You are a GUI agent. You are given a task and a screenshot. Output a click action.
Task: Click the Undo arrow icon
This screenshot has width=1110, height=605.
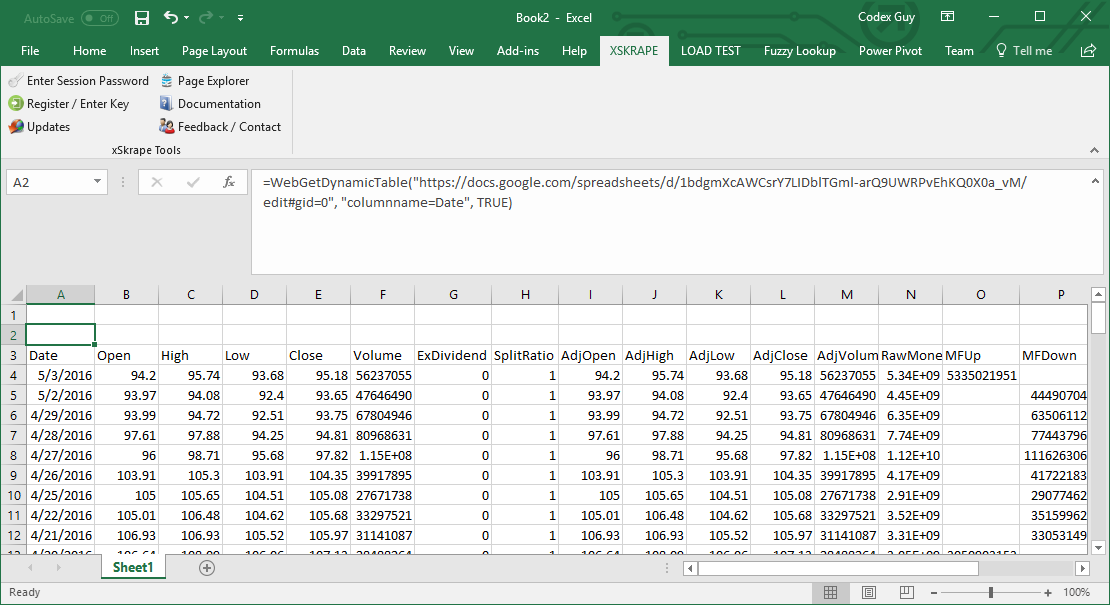click(x=171, y=18)
